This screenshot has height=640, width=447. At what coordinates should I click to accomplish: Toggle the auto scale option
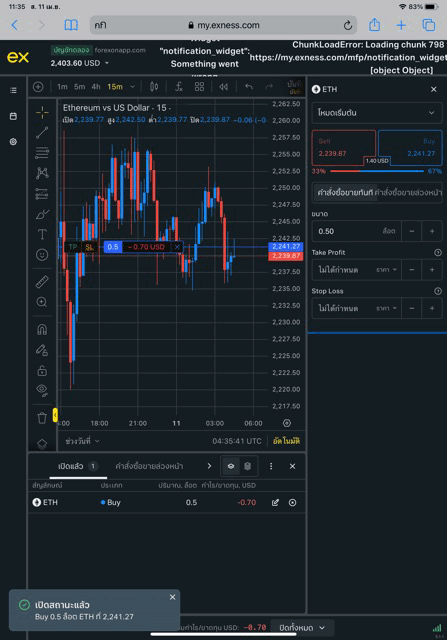(286, 441)
